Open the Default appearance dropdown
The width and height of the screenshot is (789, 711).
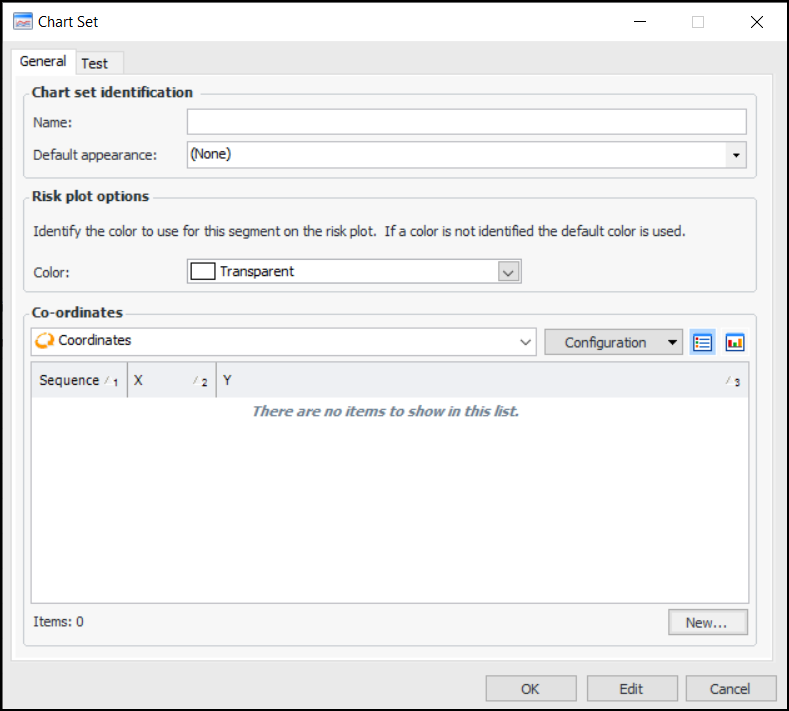[x=736, y=155]
